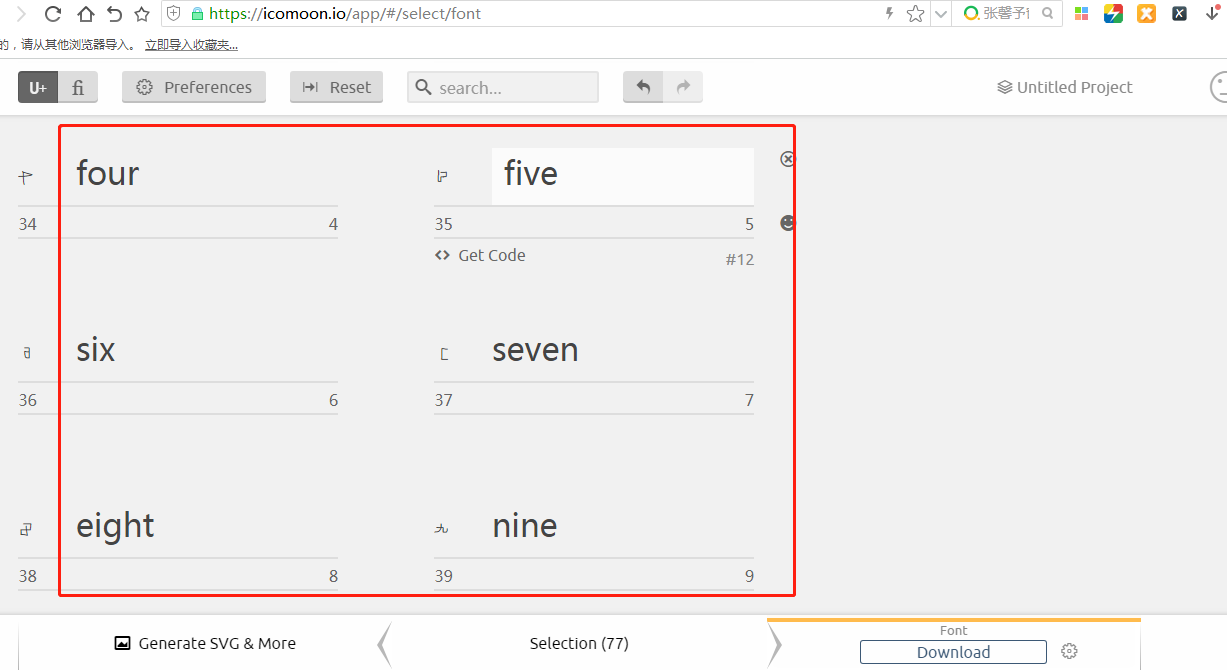This screenshot has width=1227, height=670.
Task: Select the glyph icon next to eight
Action: [26, 529]
